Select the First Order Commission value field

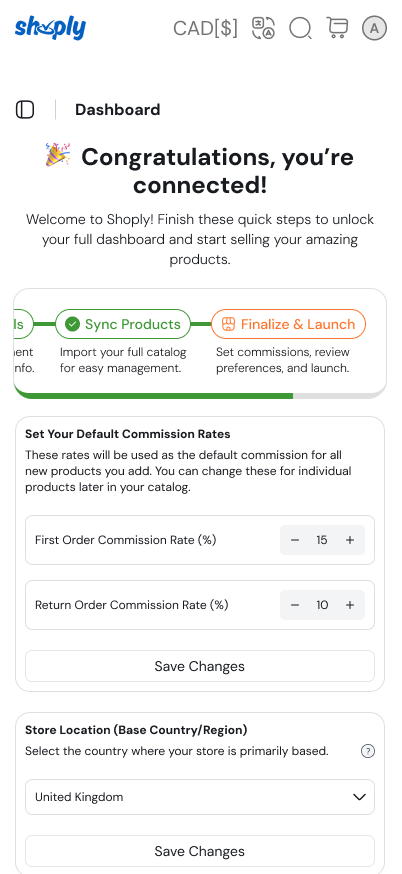pyautogui.click(x=322, y=540)
